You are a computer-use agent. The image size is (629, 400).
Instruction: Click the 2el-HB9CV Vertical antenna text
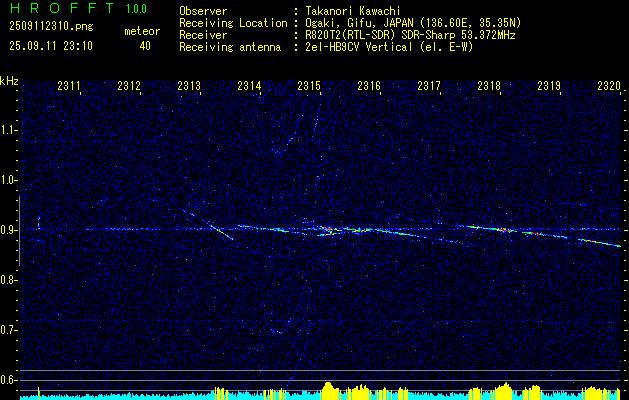(x=389, y=47)
